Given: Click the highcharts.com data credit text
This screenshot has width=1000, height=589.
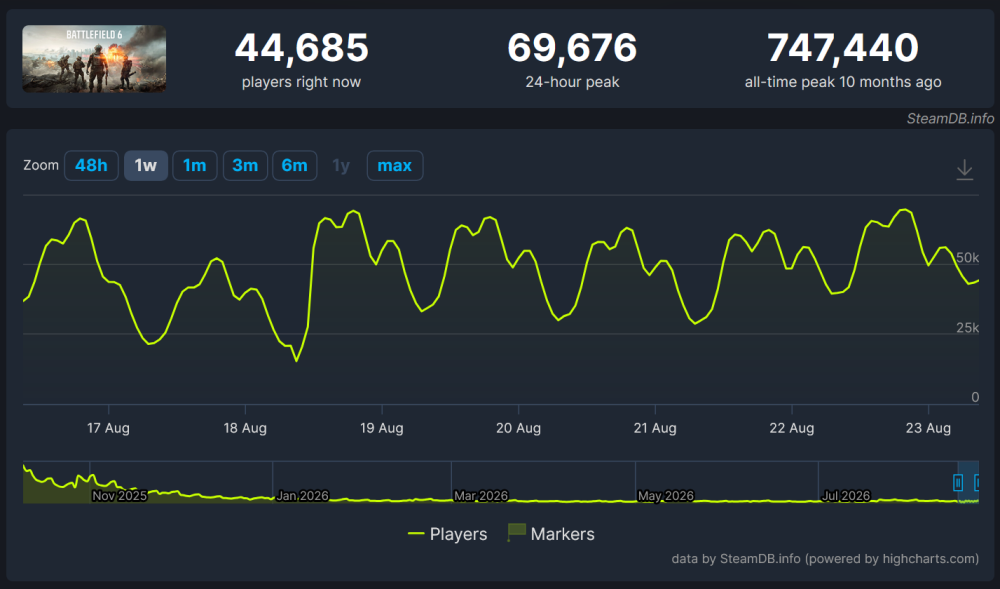Looking at the screenshot, I should [825, 558].
